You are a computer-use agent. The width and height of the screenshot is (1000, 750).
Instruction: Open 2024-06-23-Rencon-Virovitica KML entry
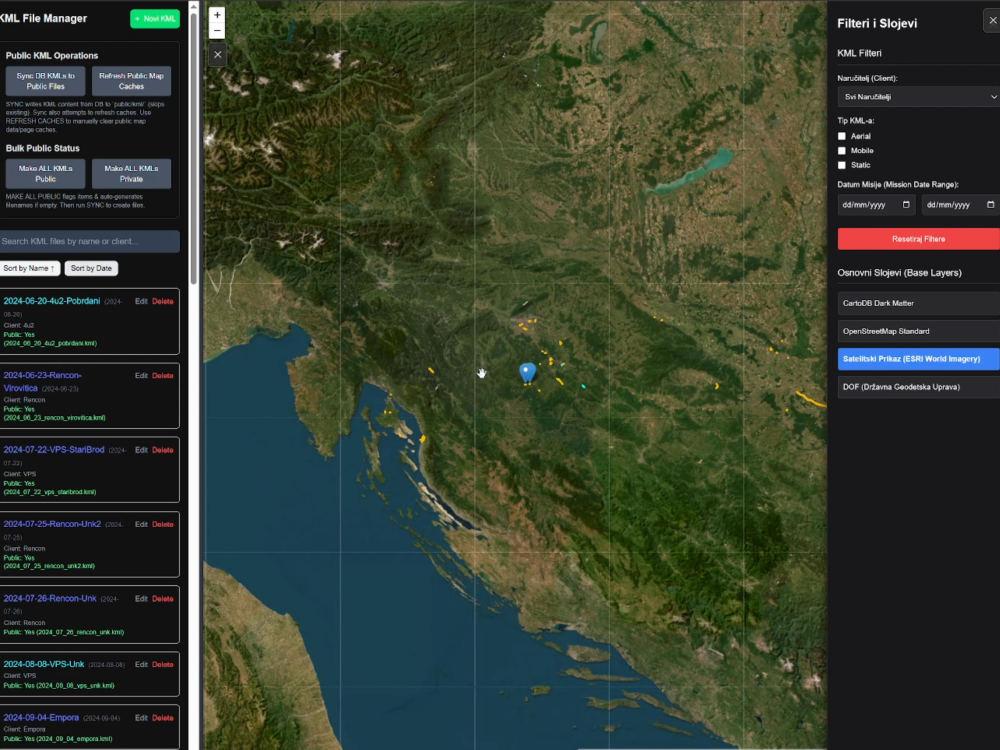[42, 381]
